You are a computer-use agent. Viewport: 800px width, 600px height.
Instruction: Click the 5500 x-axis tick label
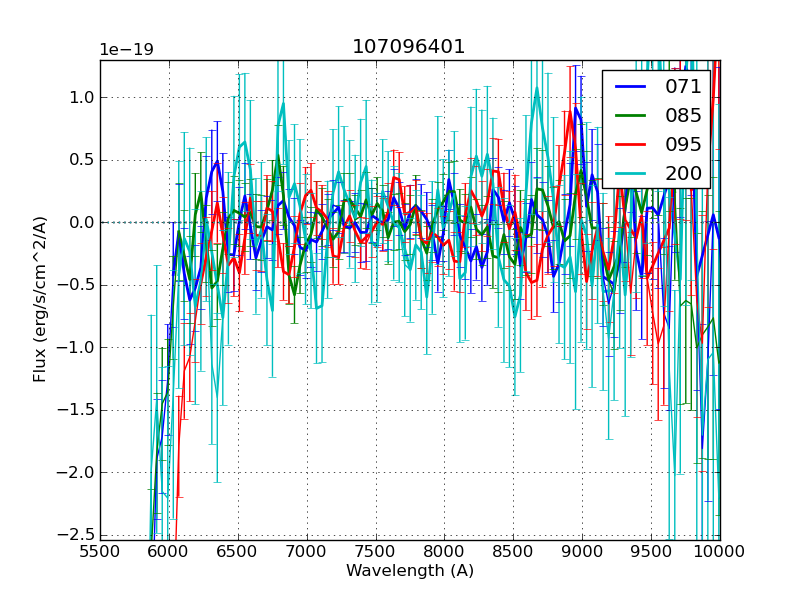[100, 550]
